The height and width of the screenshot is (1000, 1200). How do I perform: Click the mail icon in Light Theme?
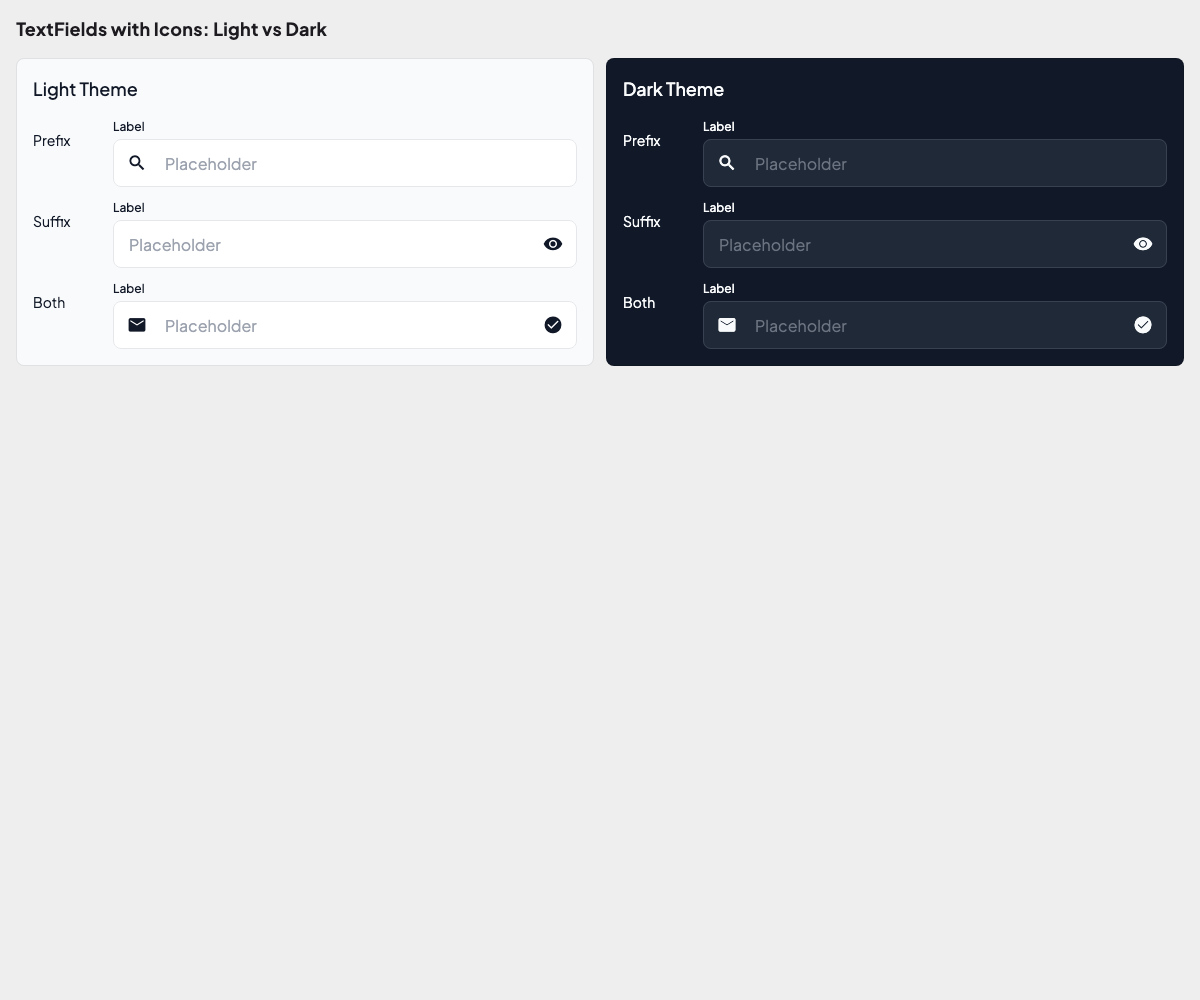click(x=137, y=325)
